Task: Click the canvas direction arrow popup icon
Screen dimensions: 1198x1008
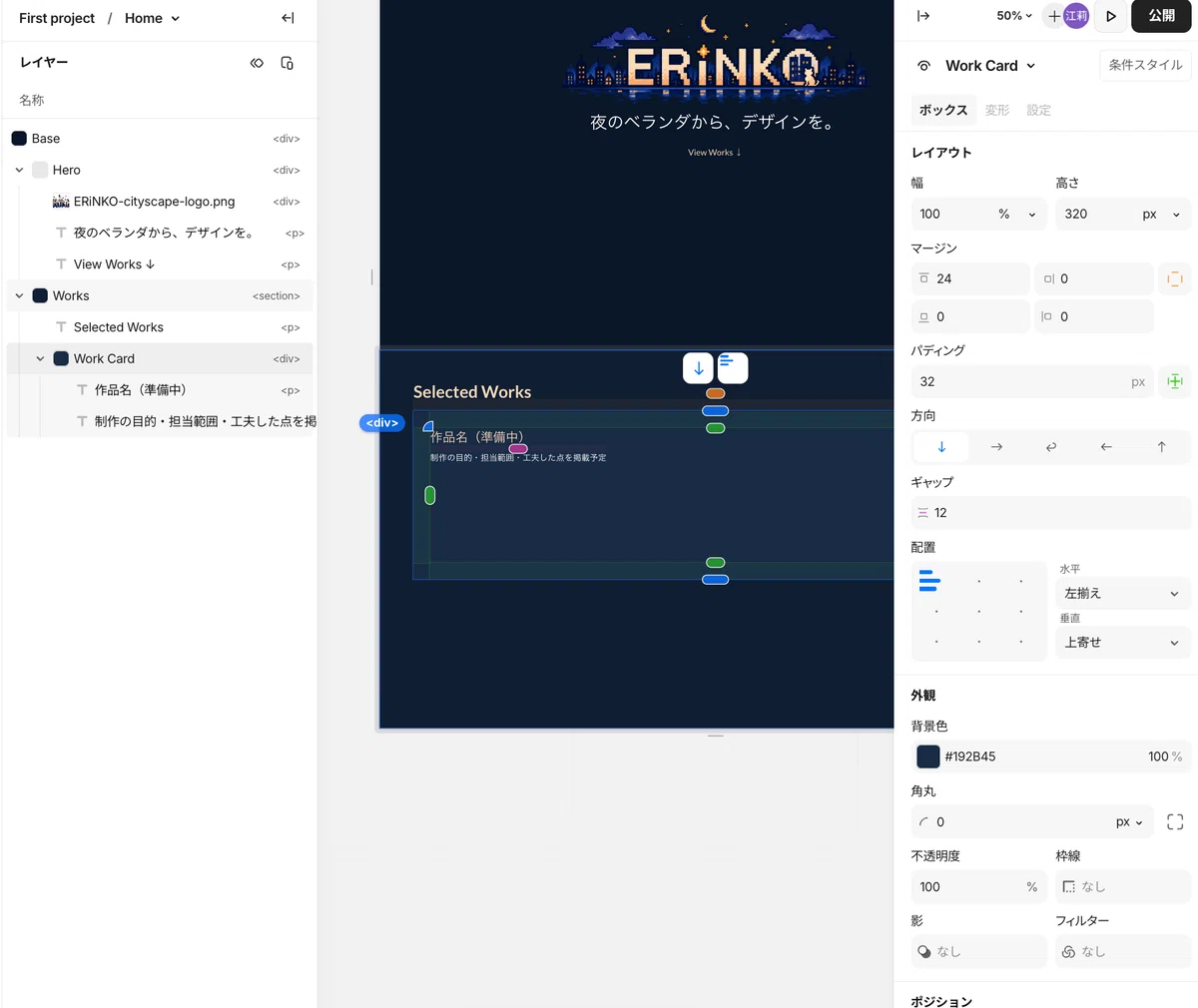Action: point(698,368)
